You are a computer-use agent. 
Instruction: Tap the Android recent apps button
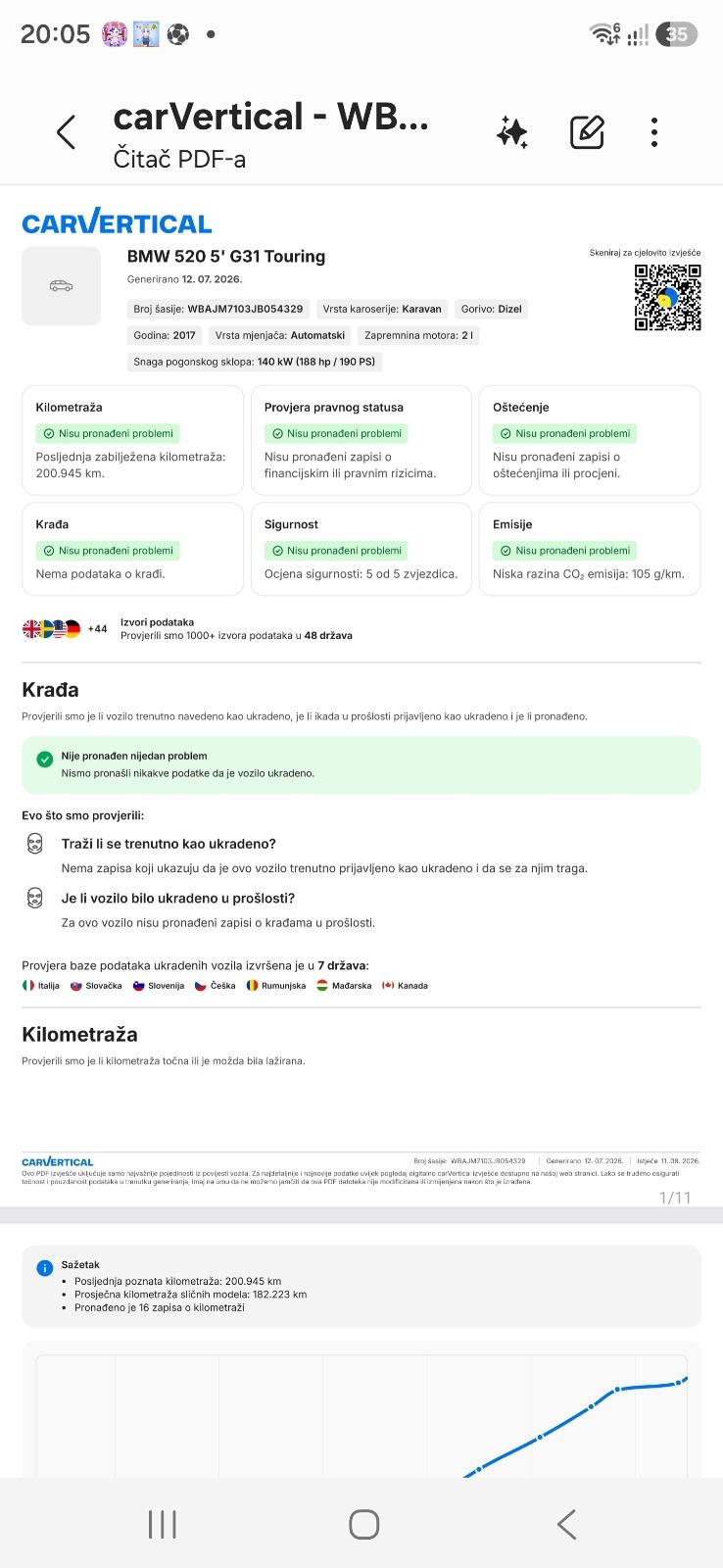click(x=162, y=1524)
